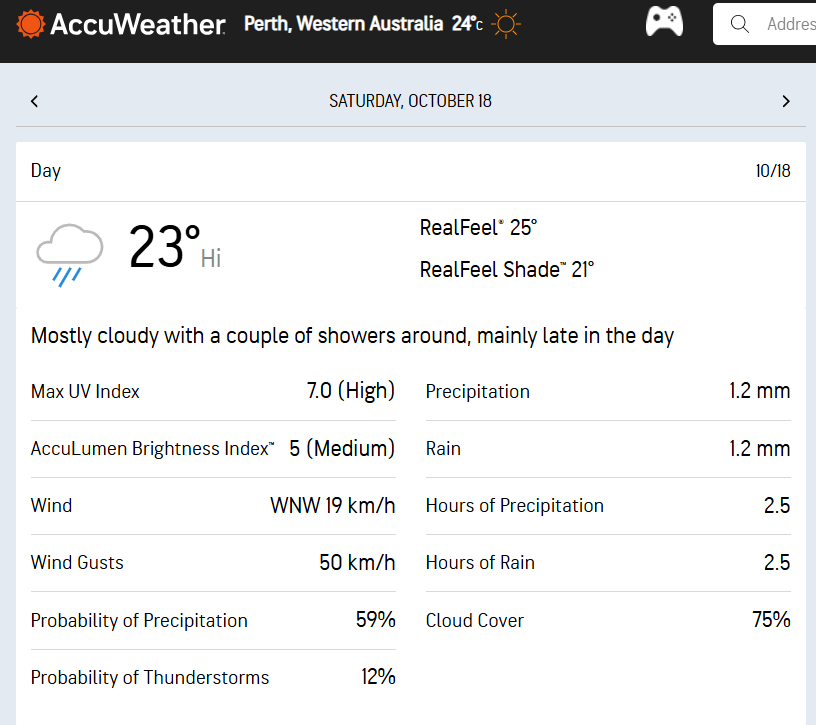Open Perth, Western Australia location link
Viewport: 816px width, 725px height.
(x=343, y=23)
